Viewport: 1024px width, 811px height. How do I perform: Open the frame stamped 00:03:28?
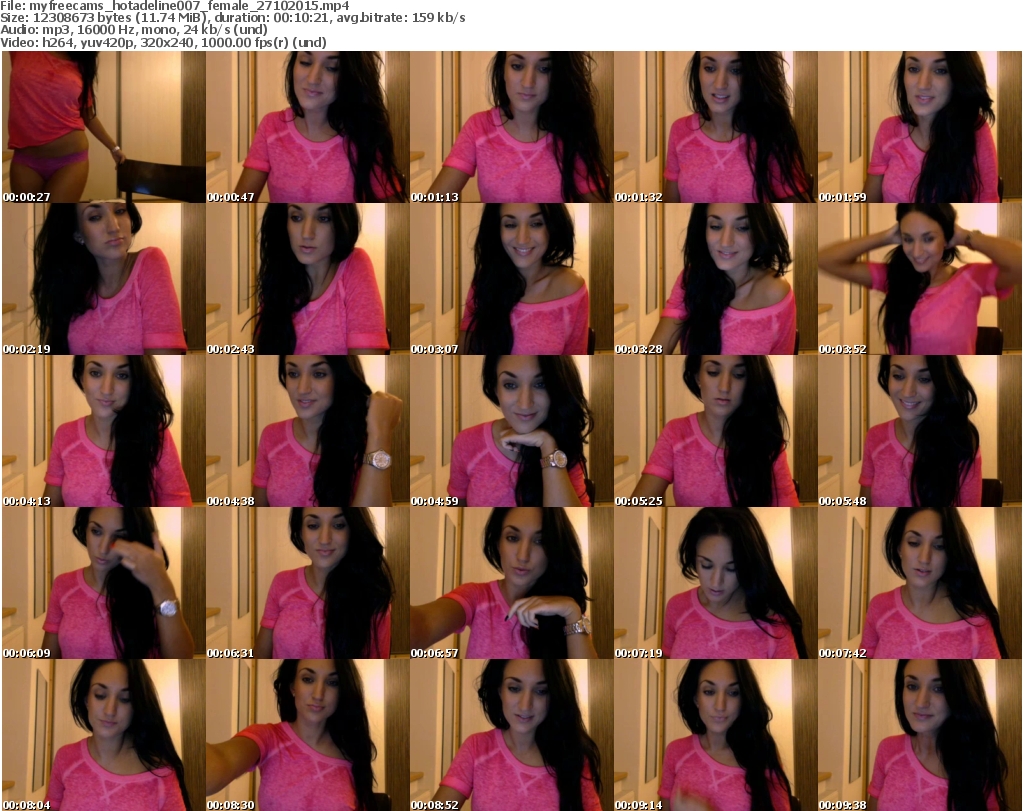tap(716, 279)
